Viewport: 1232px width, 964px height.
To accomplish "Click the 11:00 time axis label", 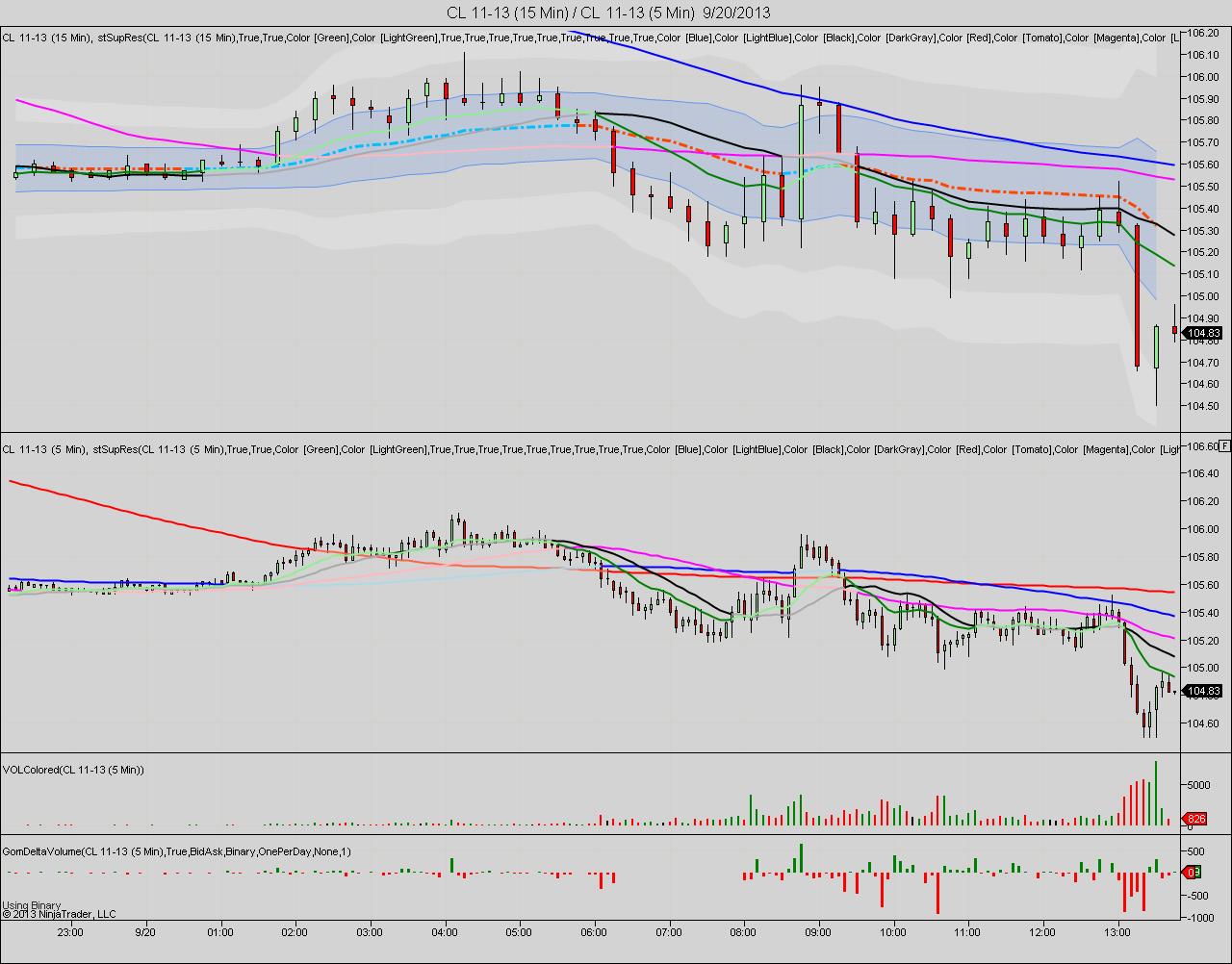I will pyautogui.click(x=967, y=932).
